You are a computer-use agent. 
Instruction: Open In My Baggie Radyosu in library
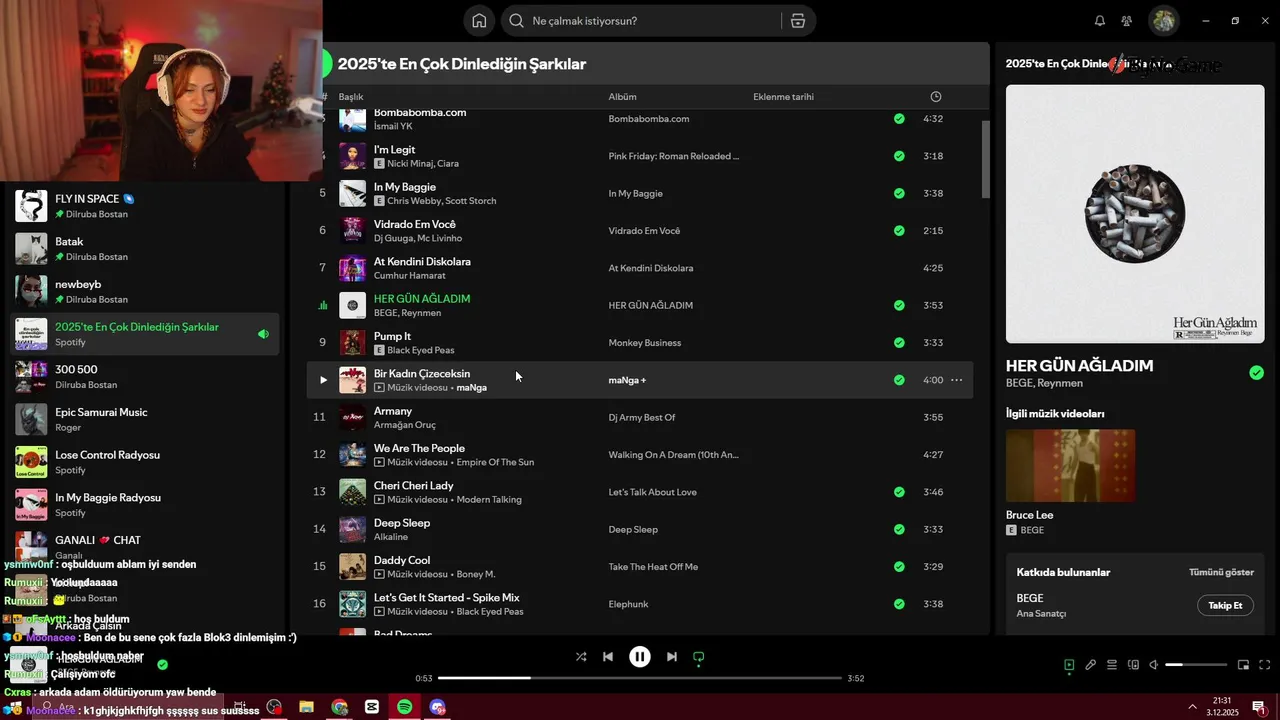(145, 505)
